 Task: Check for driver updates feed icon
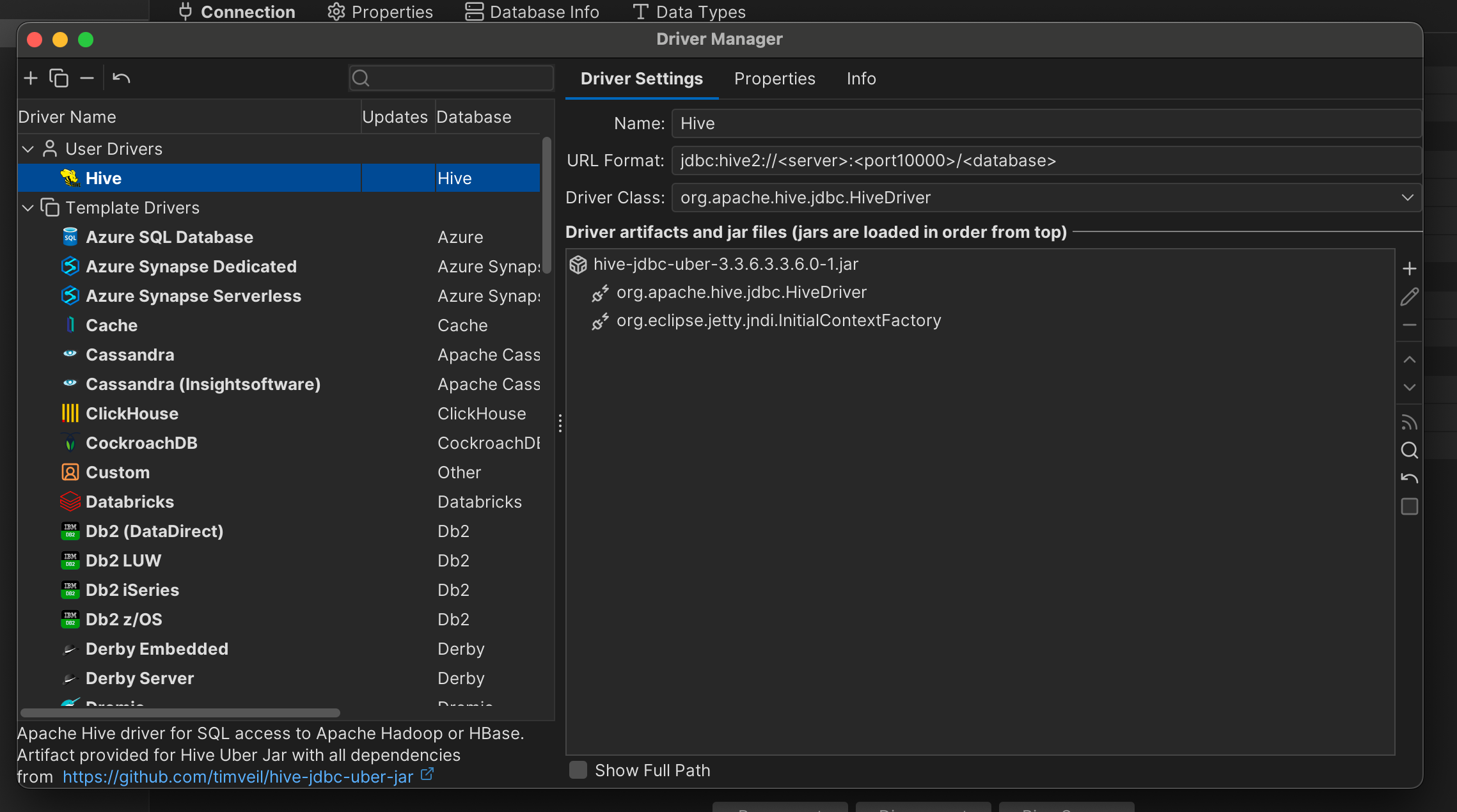pos(1409,422)
